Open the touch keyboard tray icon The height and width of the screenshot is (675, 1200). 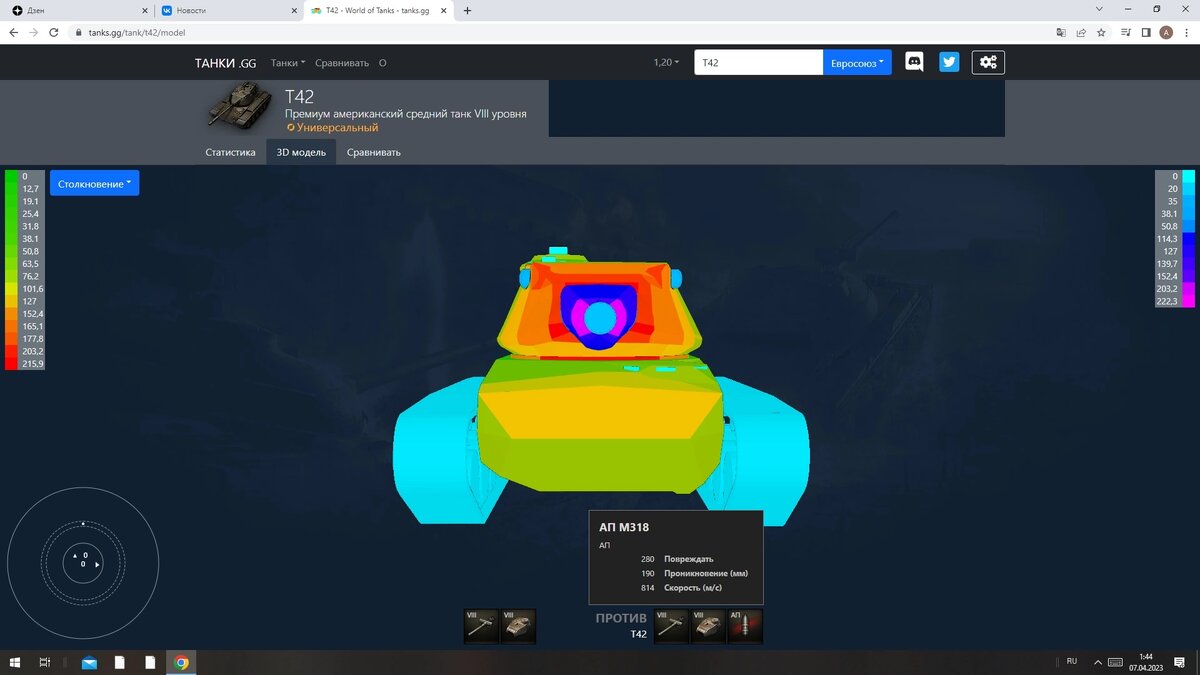pyautogui.click(x=1115, y=662)
